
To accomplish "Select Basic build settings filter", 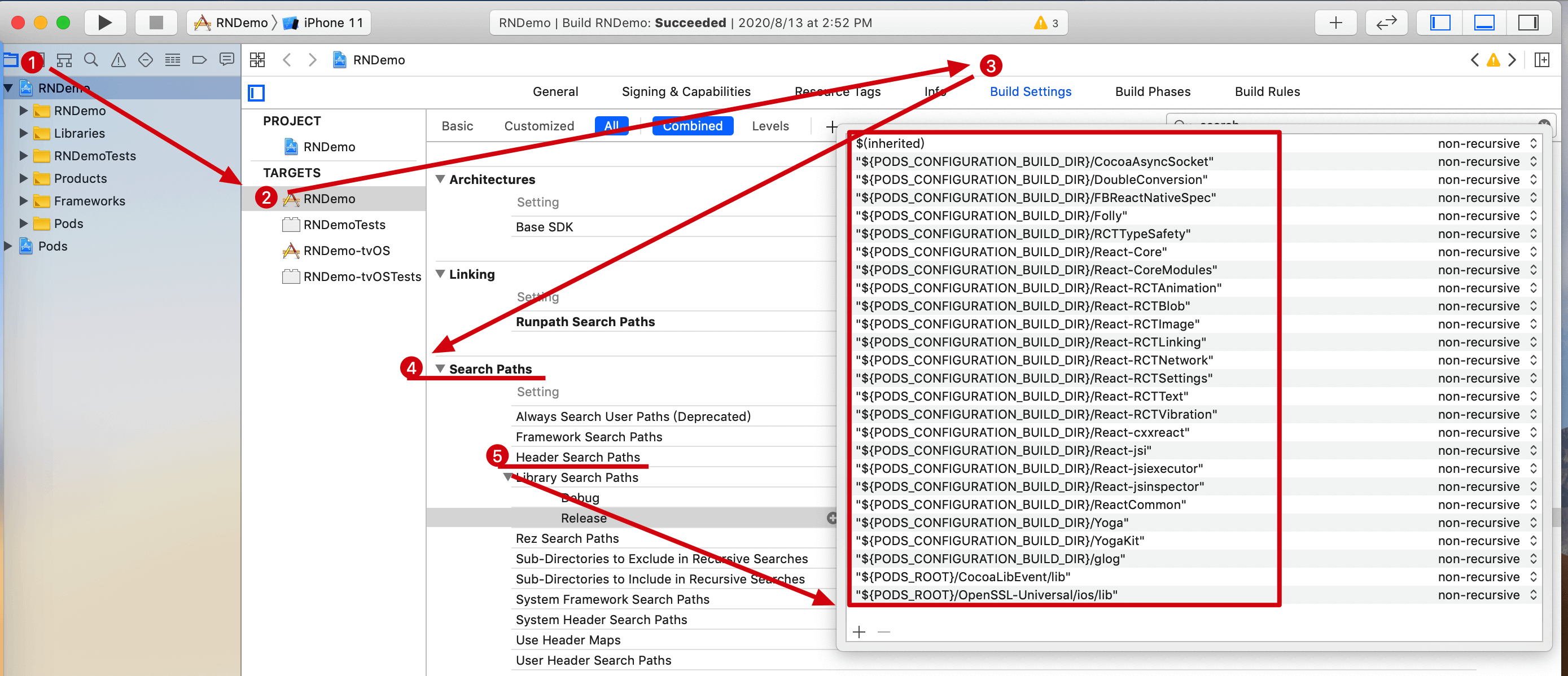I will click(458, 126).
